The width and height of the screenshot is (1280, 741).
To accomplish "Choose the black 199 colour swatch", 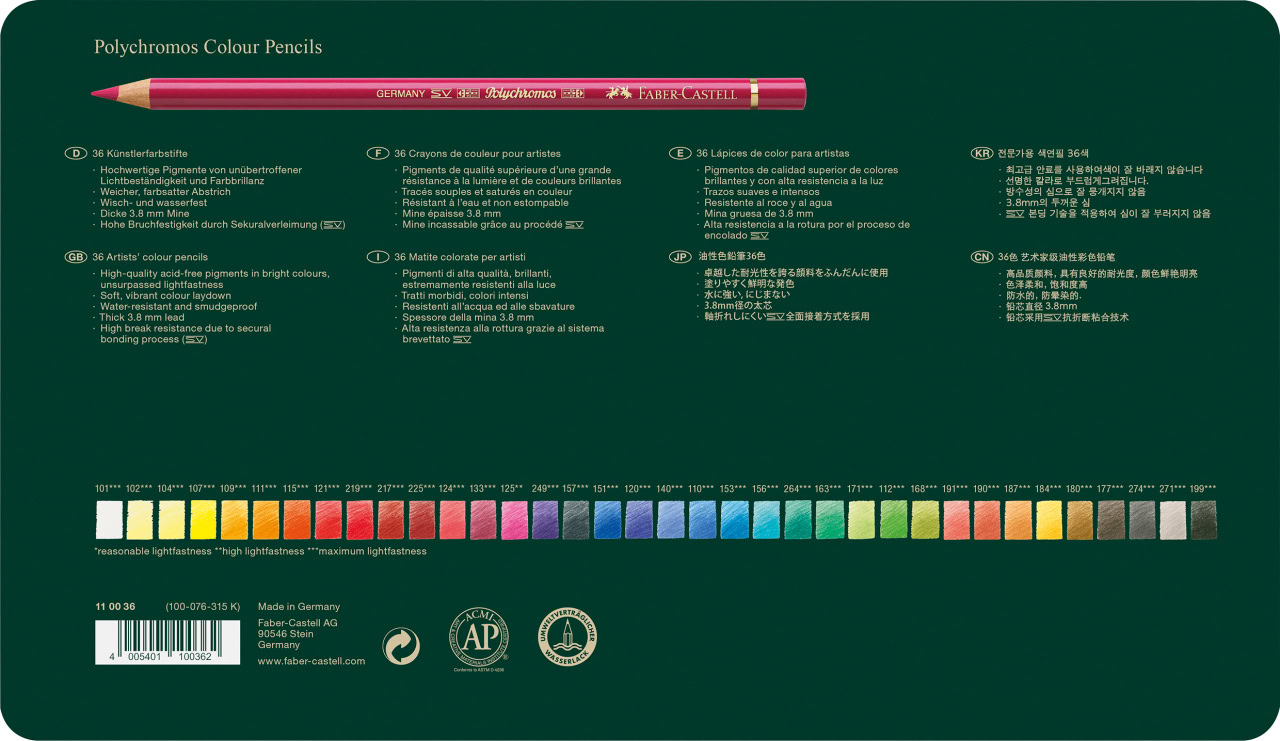I will 1203,520.
